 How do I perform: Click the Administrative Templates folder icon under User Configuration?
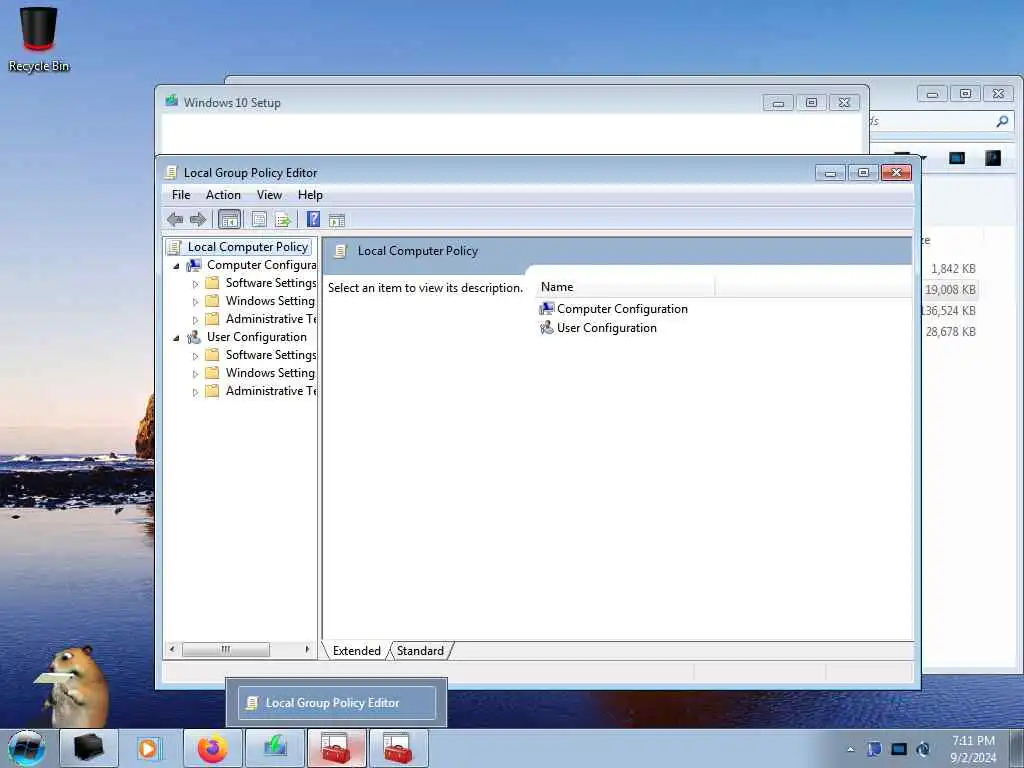[x=212, y=391]
